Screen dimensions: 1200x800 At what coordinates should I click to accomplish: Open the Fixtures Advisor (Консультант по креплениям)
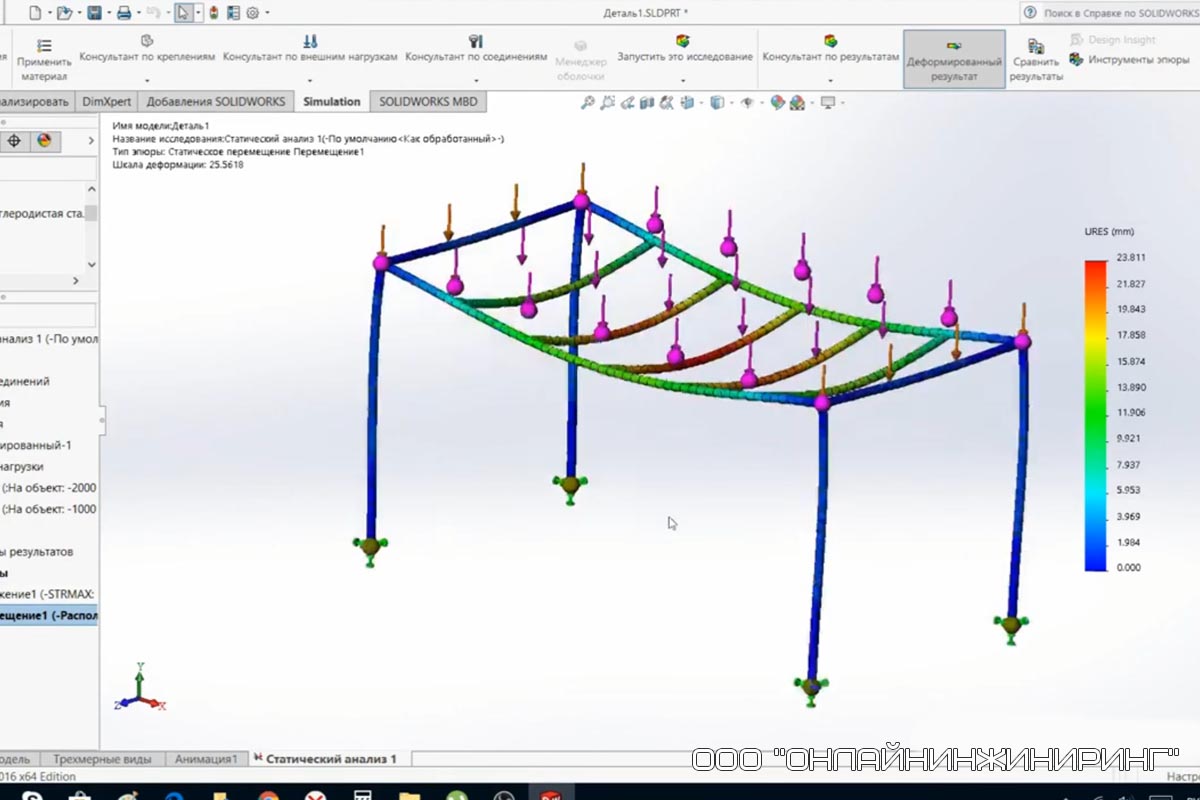pos(147,41)
